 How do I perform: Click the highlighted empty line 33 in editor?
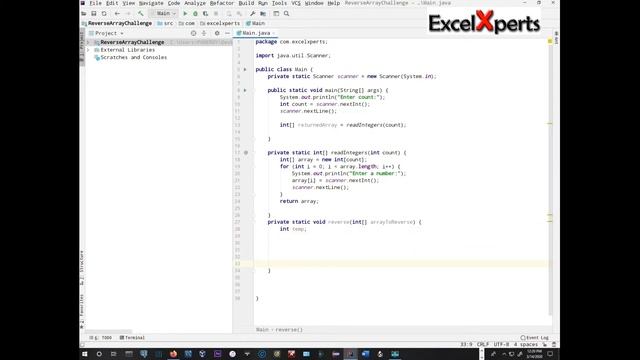400,264
